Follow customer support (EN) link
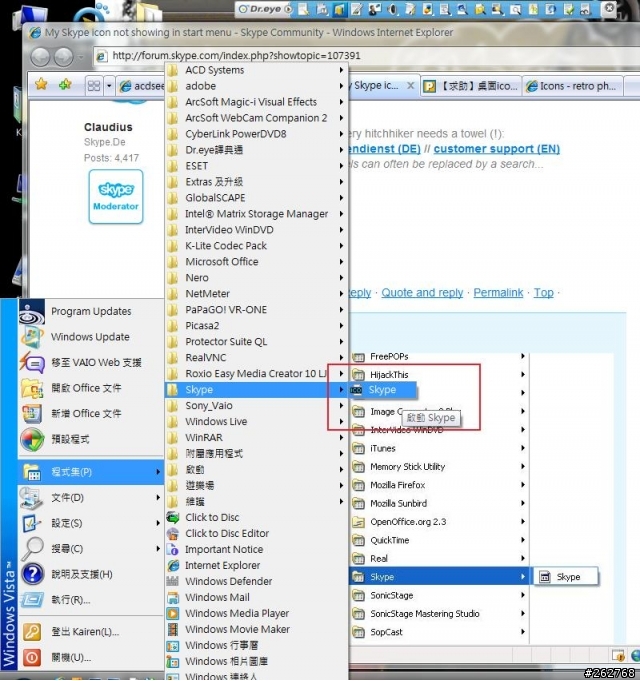640x681 pixels. pos(497,149)
